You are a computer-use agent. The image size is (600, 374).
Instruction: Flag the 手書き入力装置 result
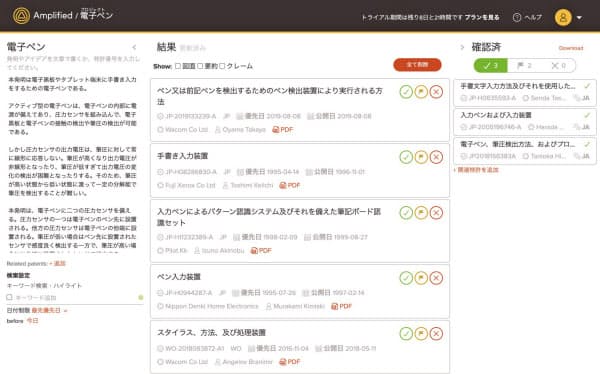[x=421, y=157]
